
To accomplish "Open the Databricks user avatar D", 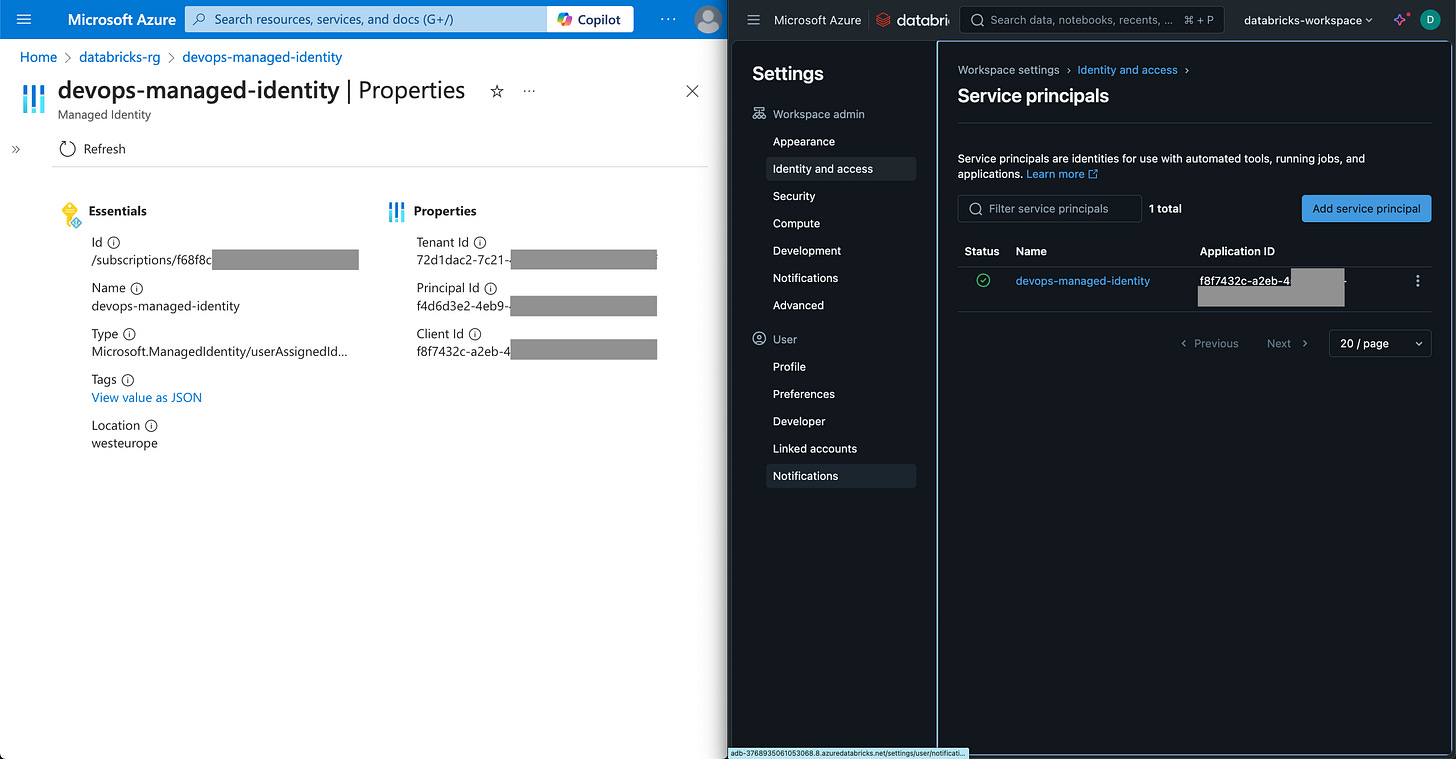I will click(1429, 20).
